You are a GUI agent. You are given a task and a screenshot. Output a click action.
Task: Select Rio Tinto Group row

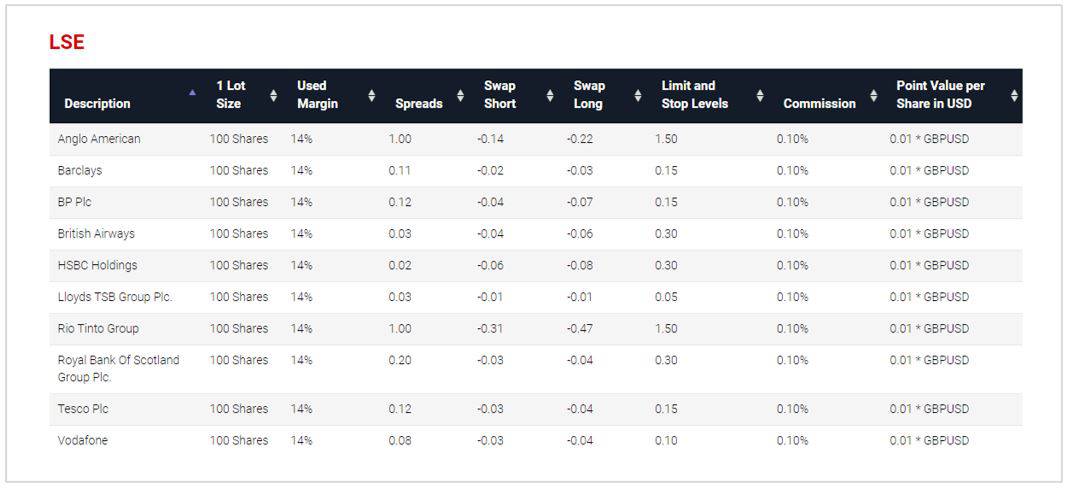point(536,329)
